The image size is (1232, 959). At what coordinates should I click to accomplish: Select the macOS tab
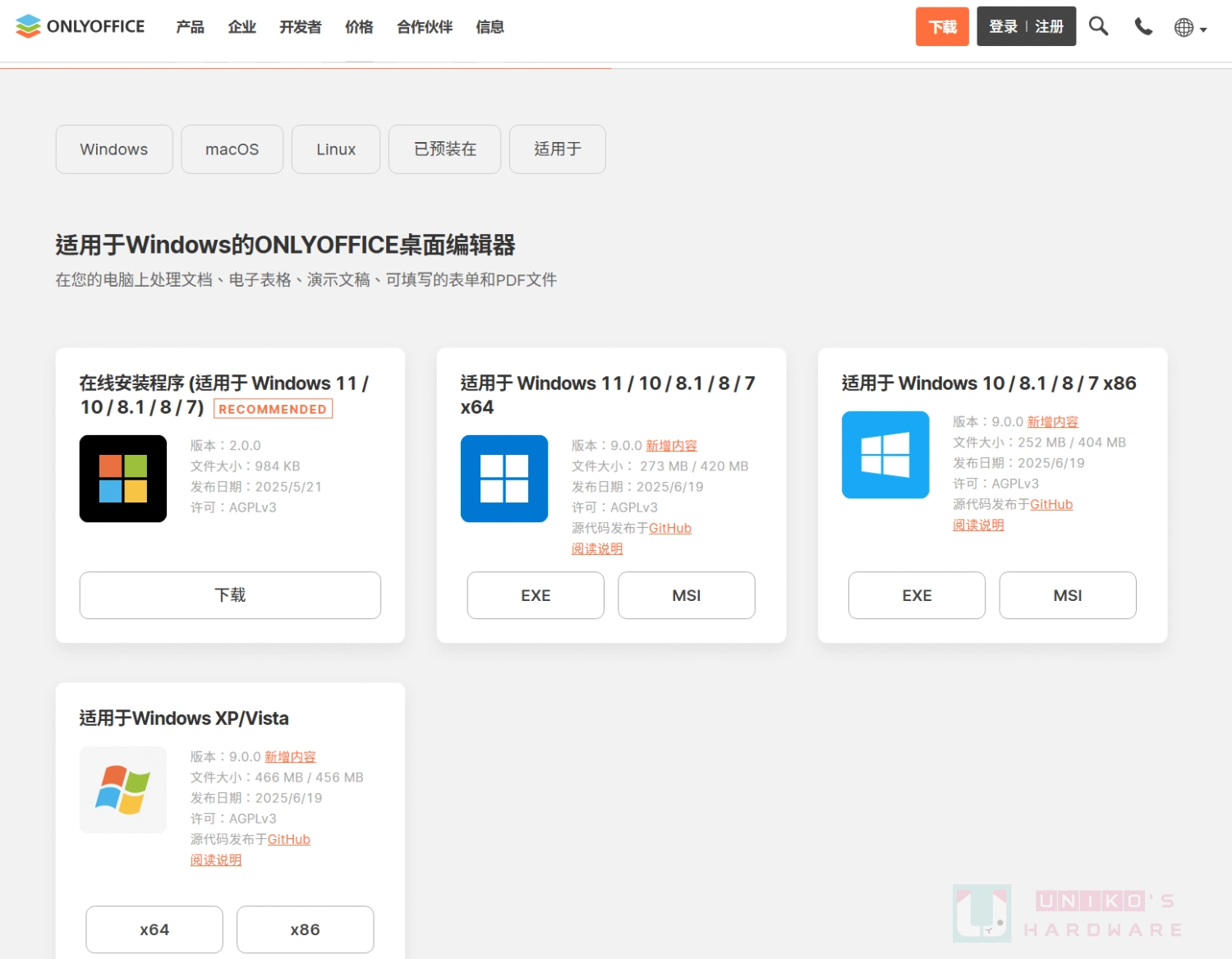tap(232, 149)
